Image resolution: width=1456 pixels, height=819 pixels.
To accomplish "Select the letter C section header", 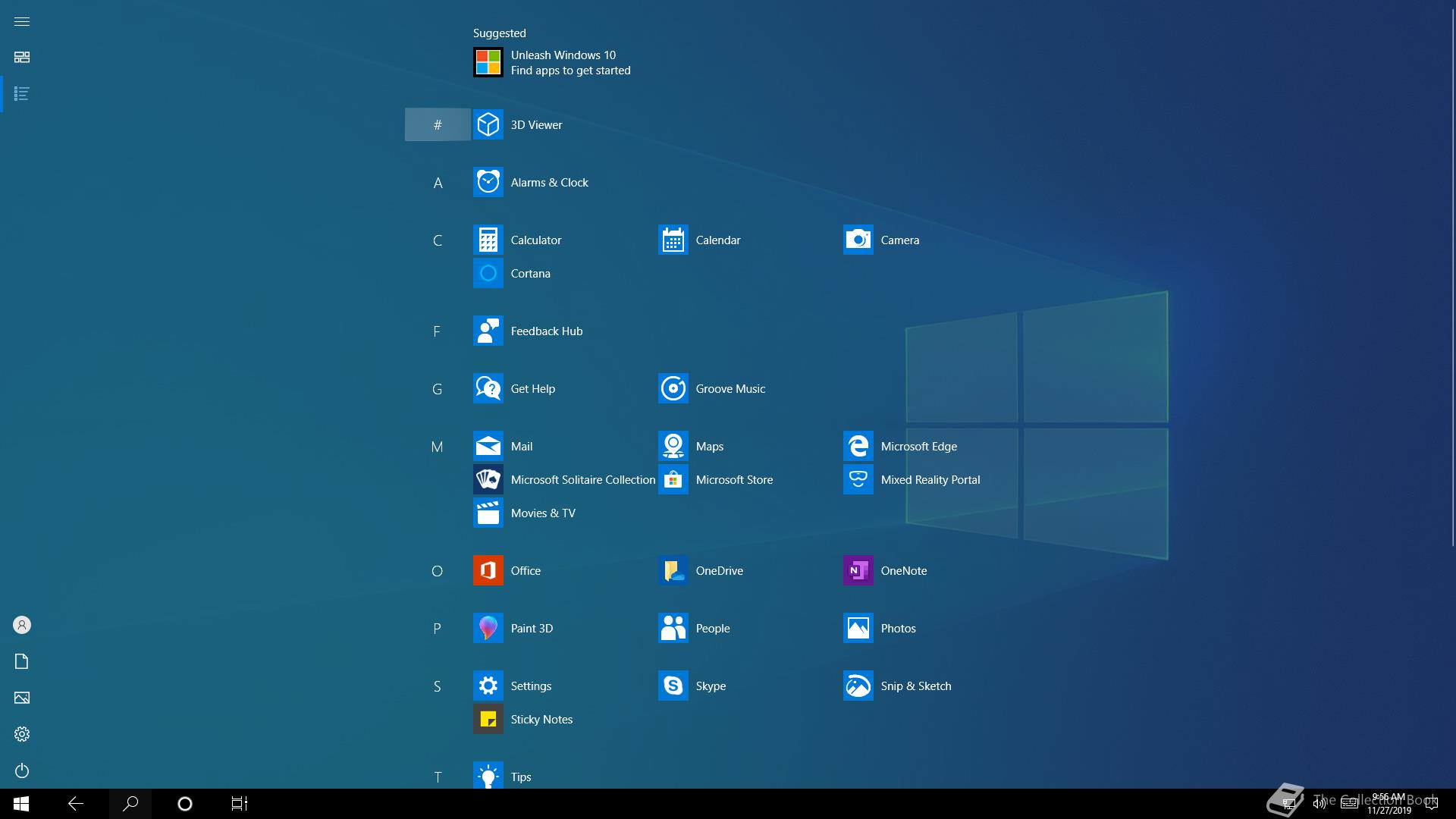I will click(x=438, y=240).
